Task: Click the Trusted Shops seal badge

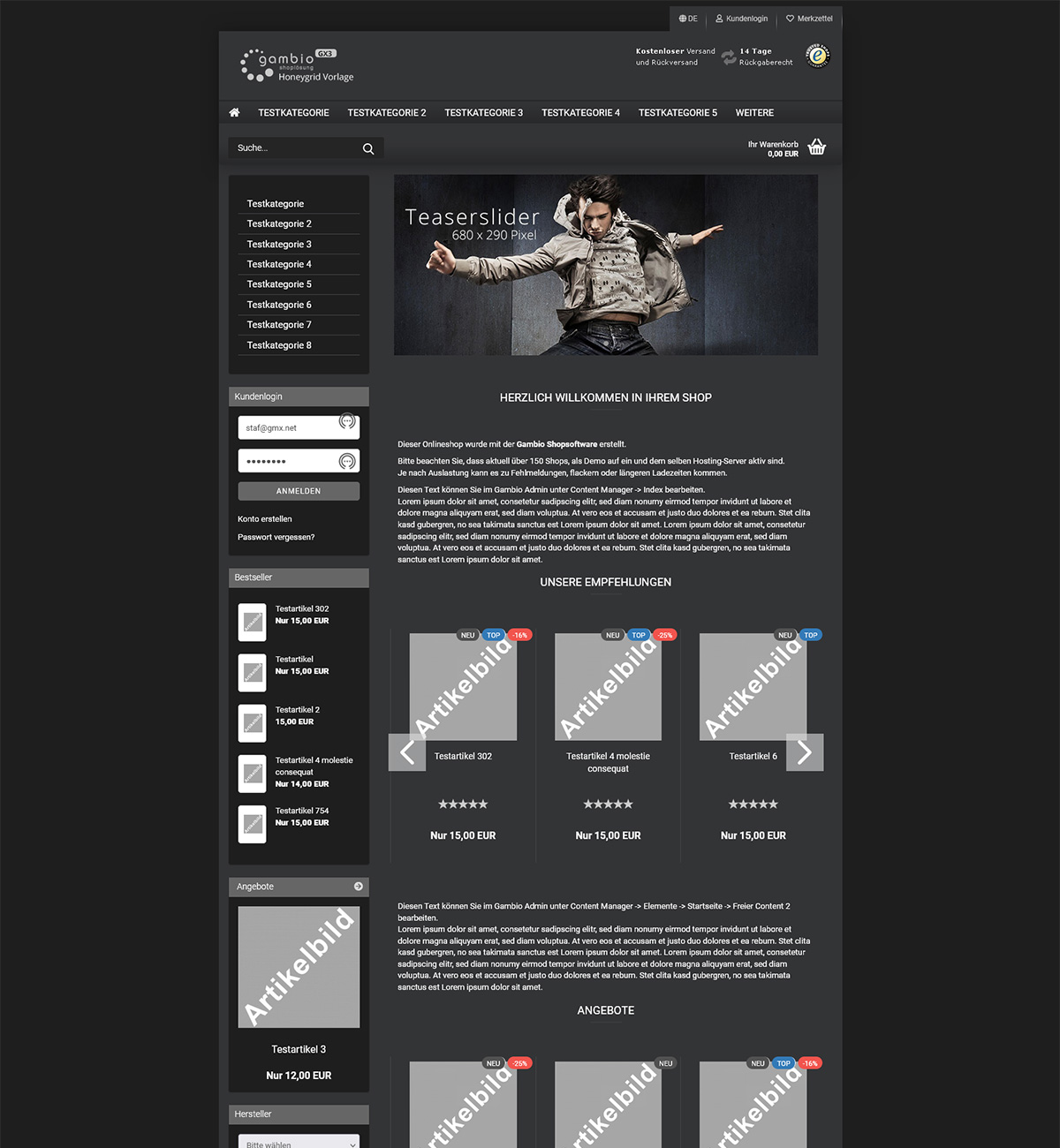Action: pyautogui.click(x=818, y=57)
